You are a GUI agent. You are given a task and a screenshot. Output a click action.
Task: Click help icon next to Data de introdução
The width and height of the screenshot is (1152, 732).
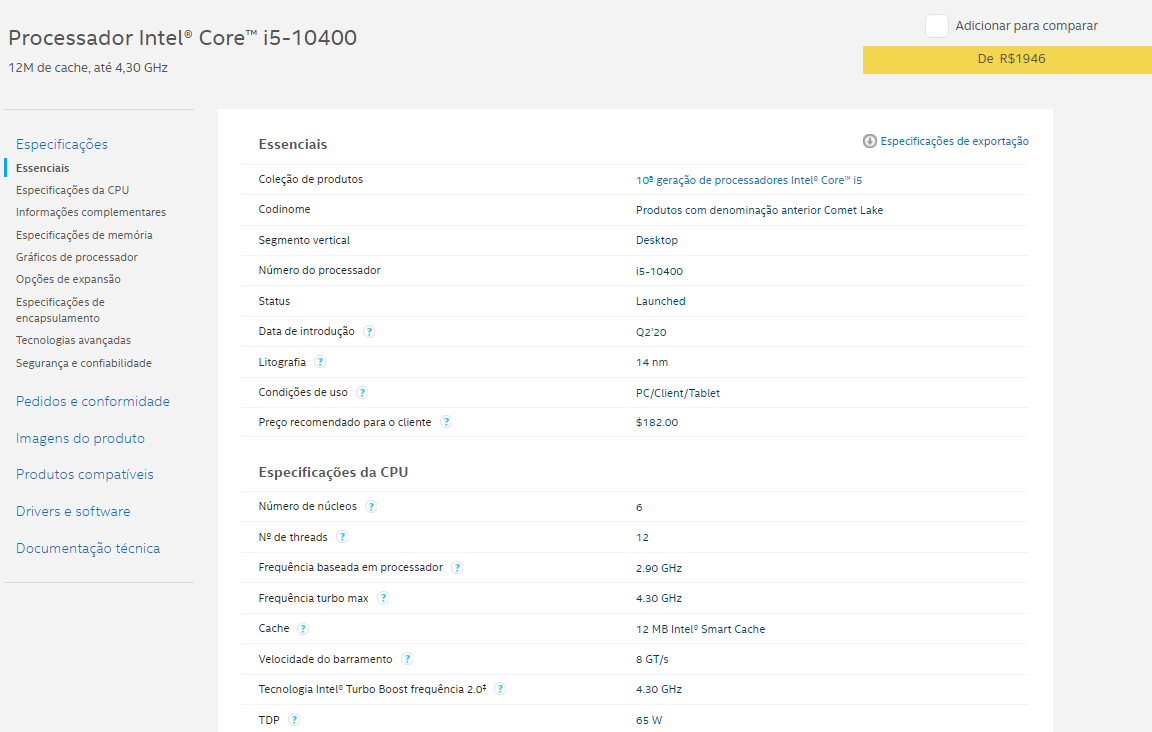pyautogui.click(x=369, y=331)
